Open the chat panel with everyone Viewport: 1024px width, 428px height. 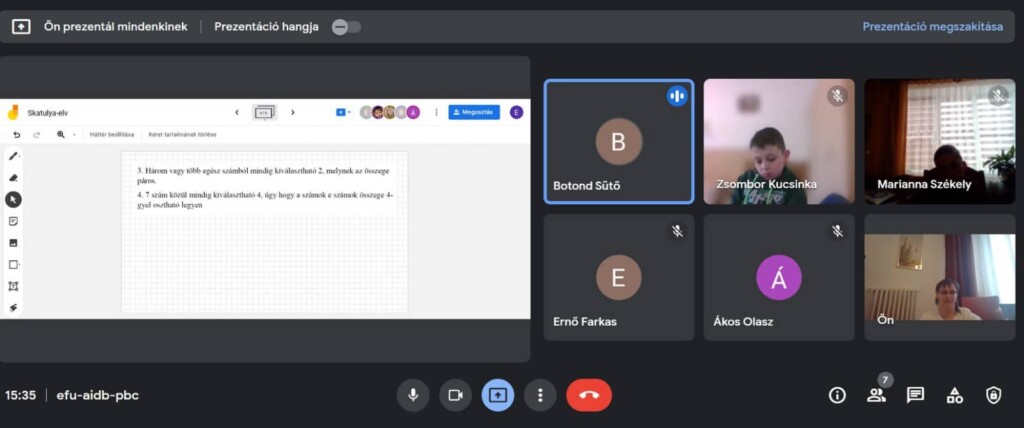coord(915,395)
